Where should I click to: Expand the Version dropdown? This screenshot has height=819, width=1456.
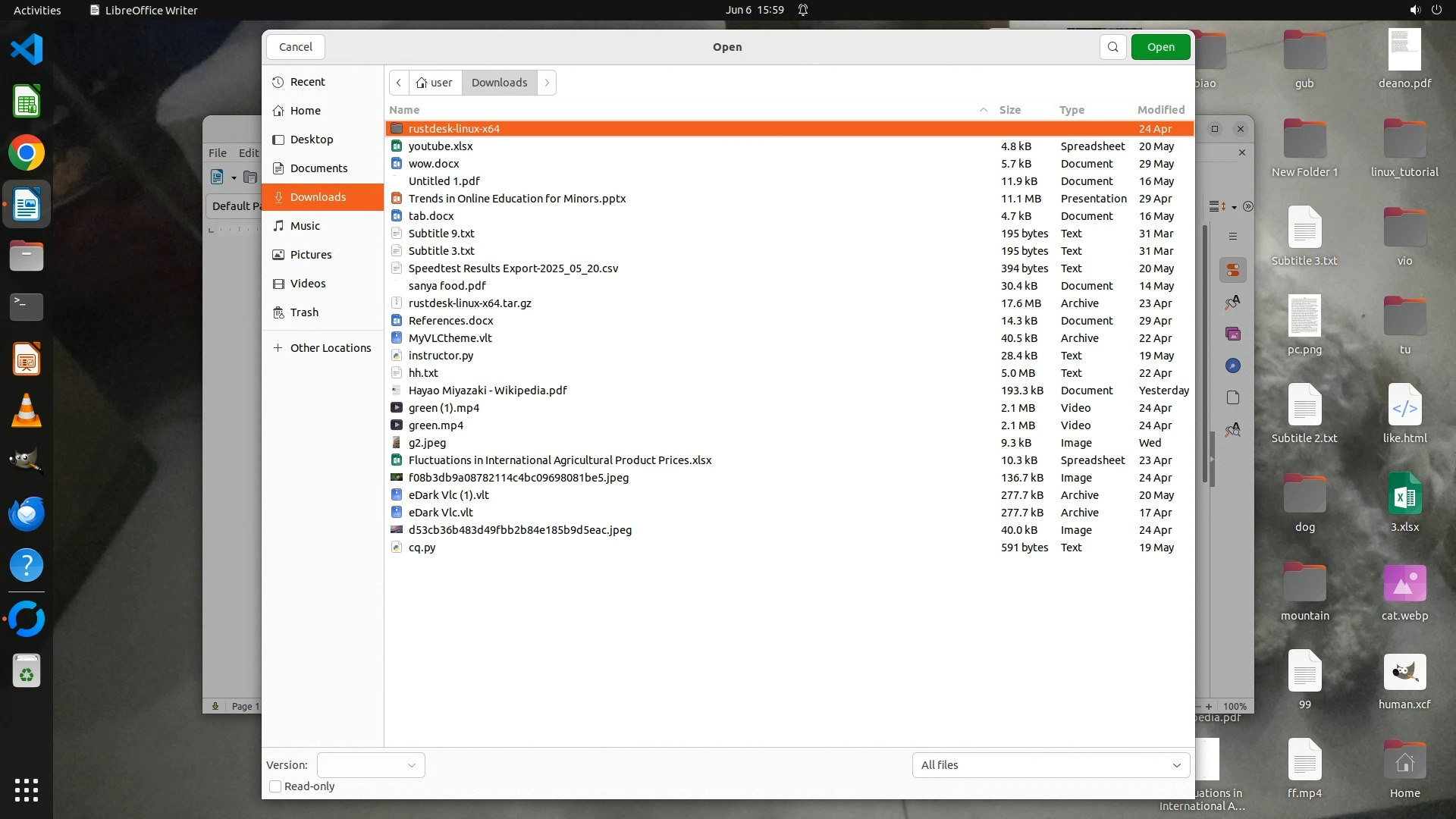[x=371, y=765]
